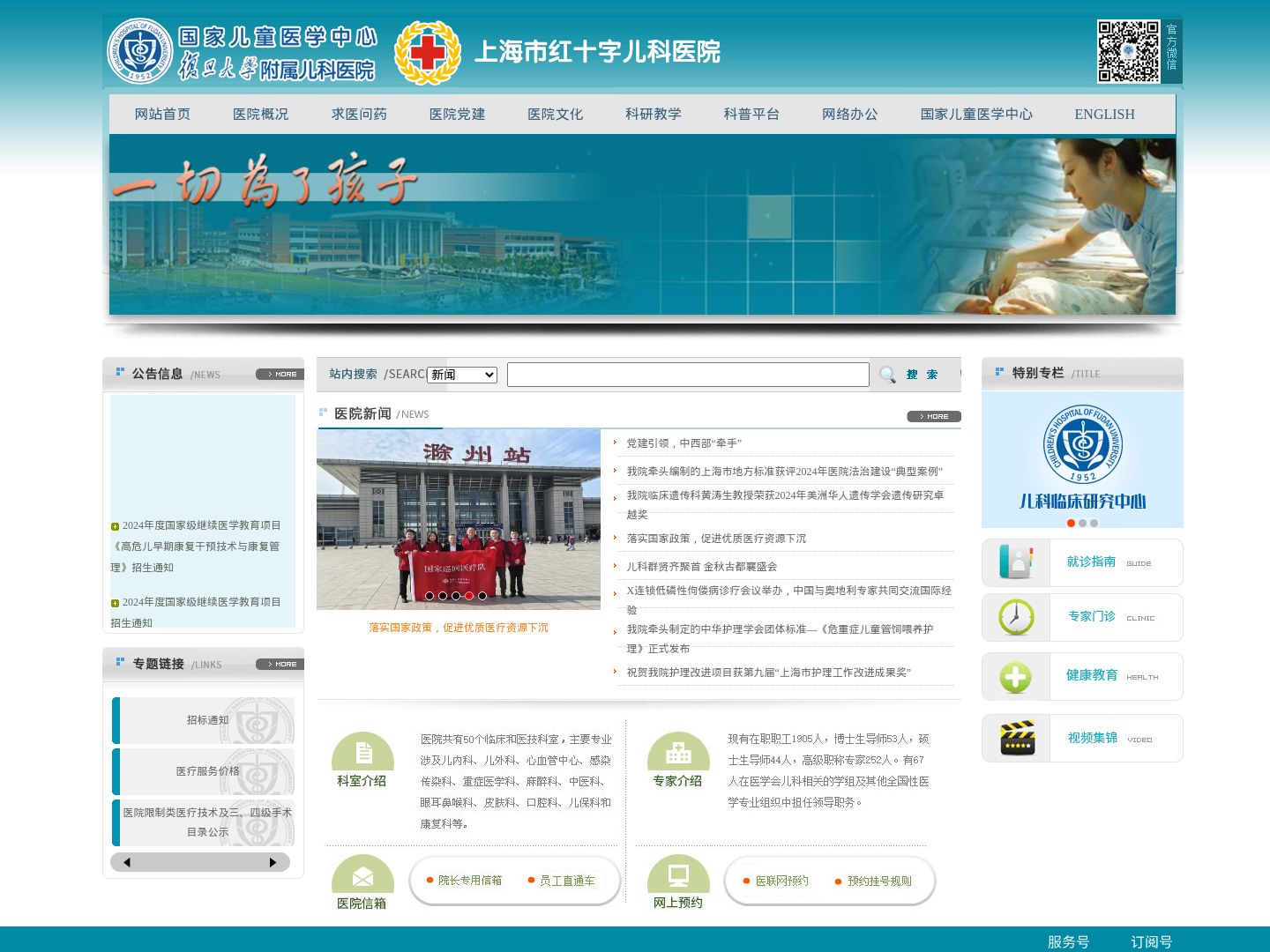
Task: Select first orange dot in 特别专栏 slider
Action: [1072, 523]
